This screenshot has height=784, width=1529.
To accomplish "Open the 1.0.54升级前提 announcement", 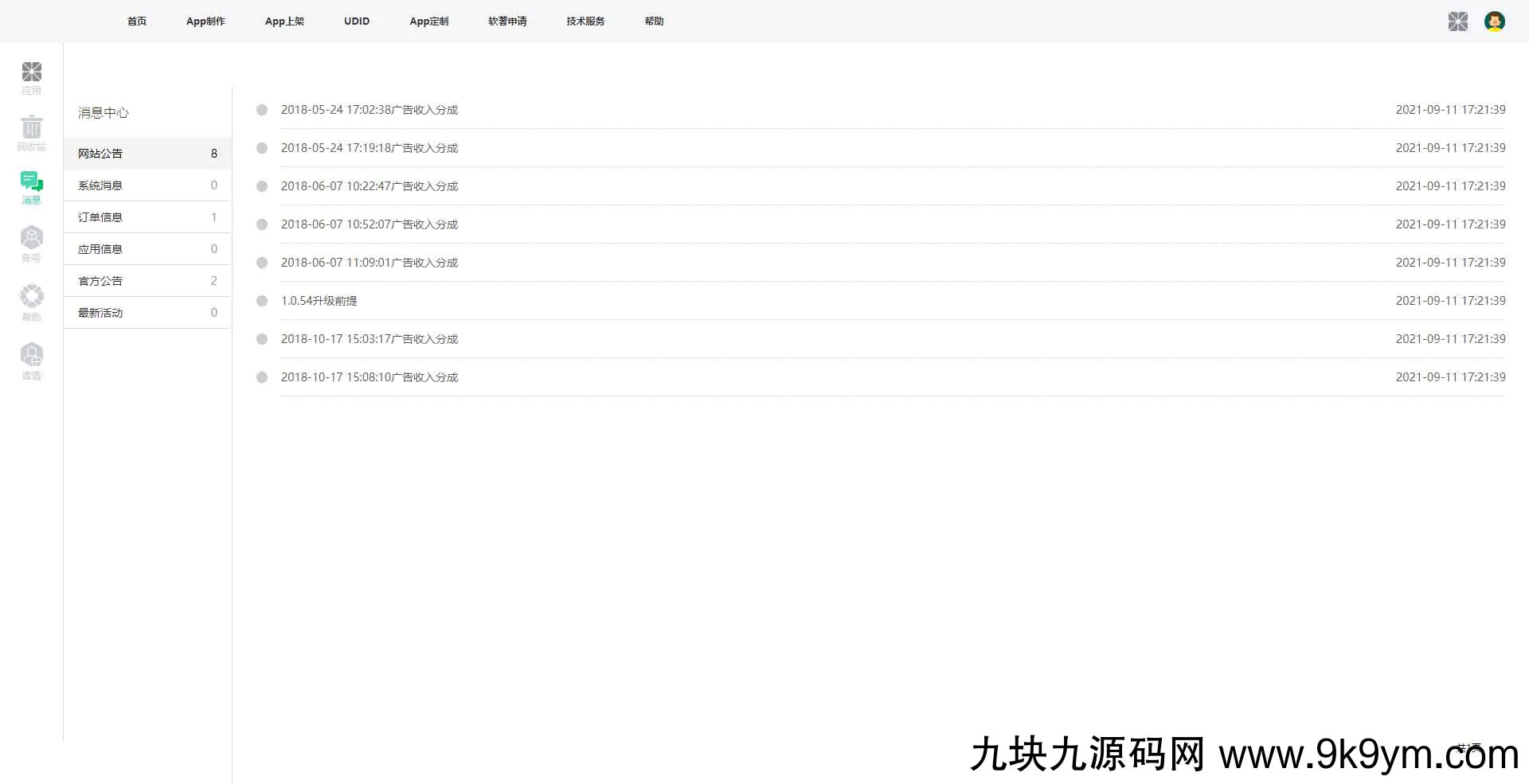I will (319, 301).
